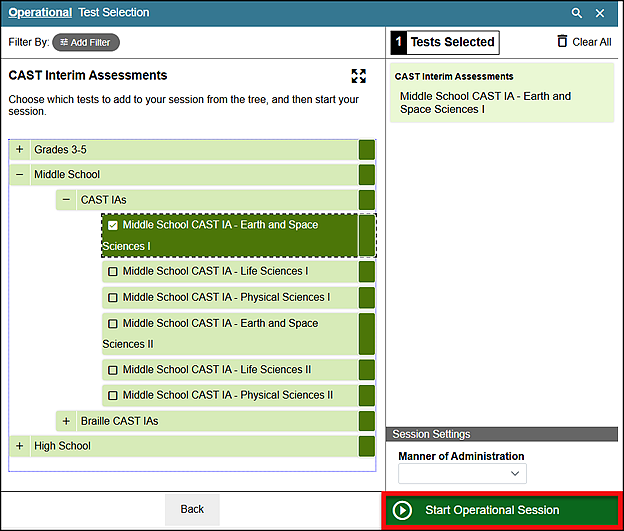Click the CAST Interim Assessments main heading
The width and height of the screenshot is (624, 531).
[x=88, y=75]
